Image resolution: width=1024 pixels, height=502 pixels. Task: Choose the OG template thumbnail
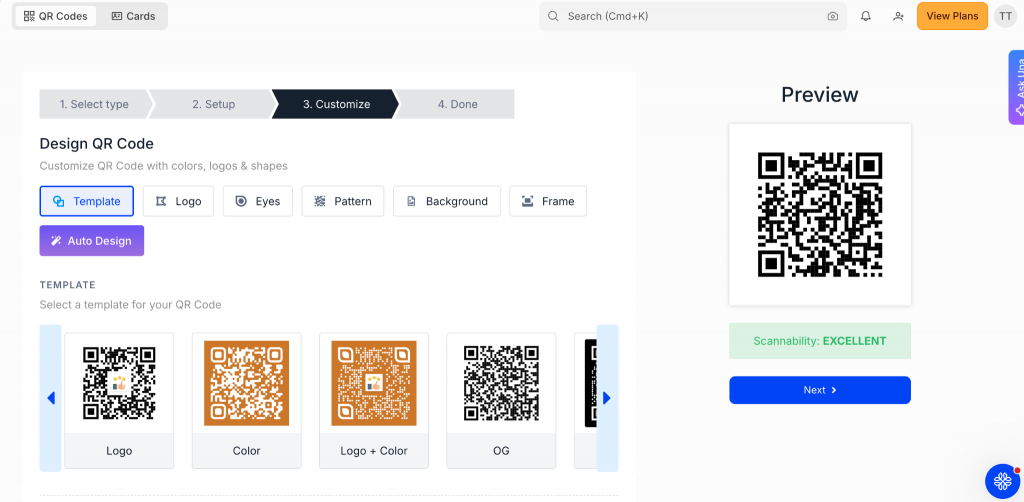(501, 400)
